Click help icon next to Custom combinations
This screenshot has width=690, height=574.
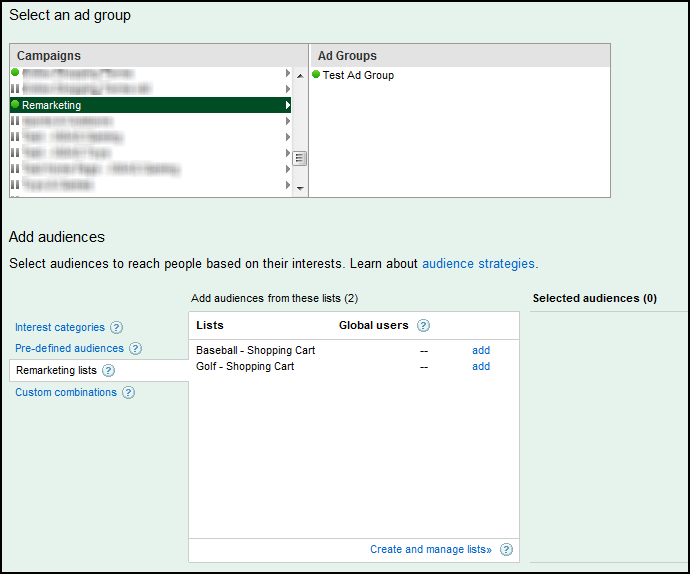tap(128, 393)
